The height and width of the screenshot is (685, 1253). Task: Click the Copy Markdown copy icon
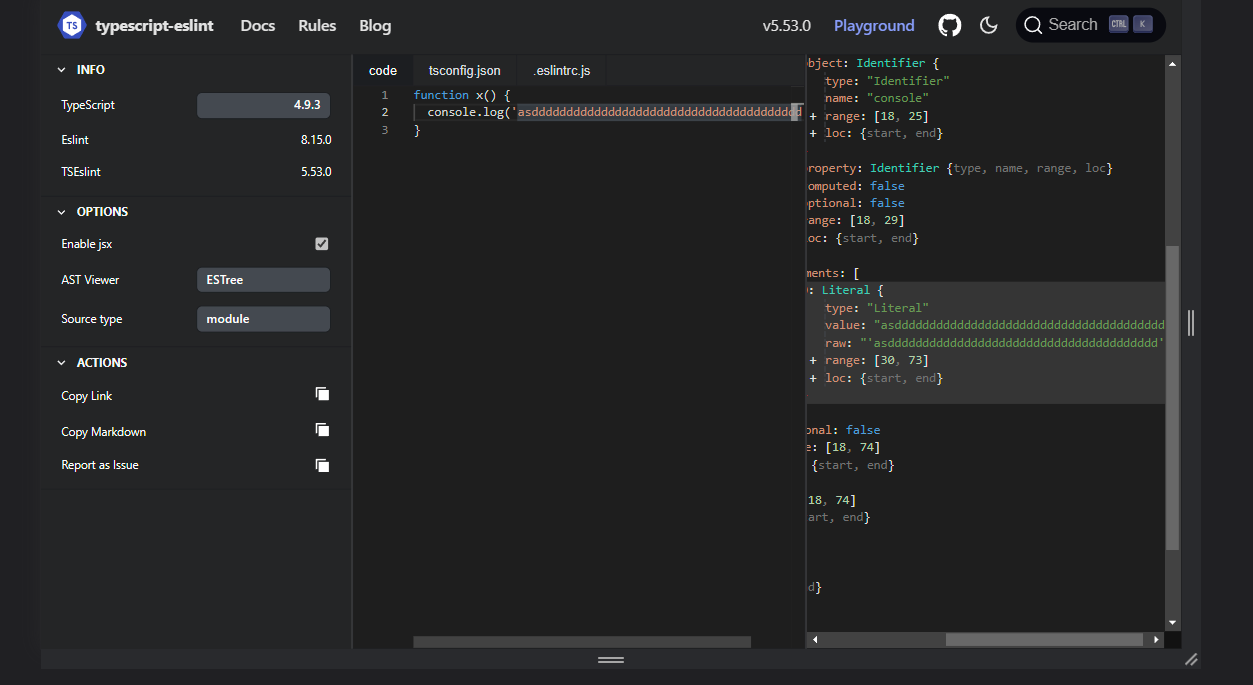tap(322, 430)
